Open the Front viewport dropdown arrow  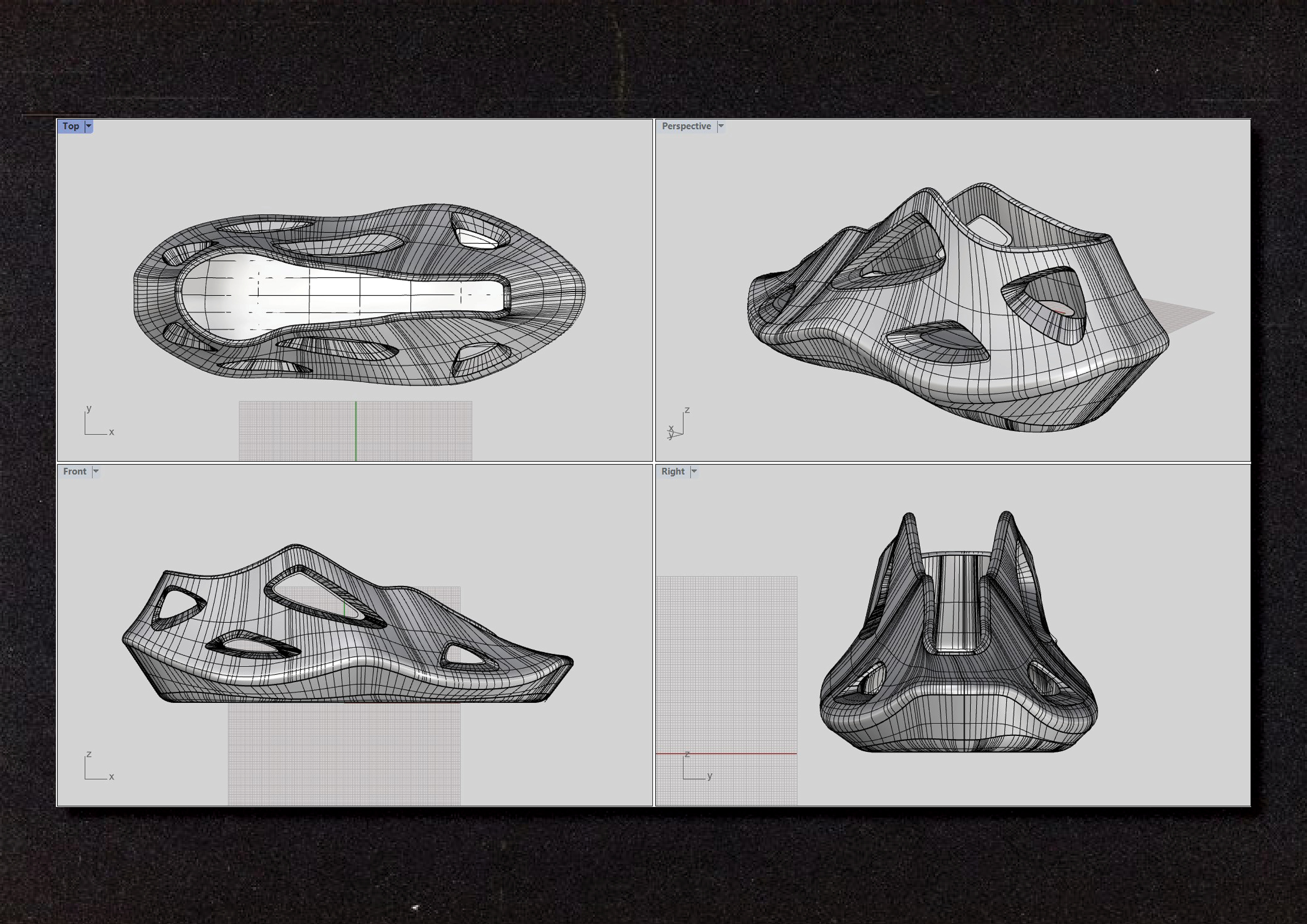[96, 471]
